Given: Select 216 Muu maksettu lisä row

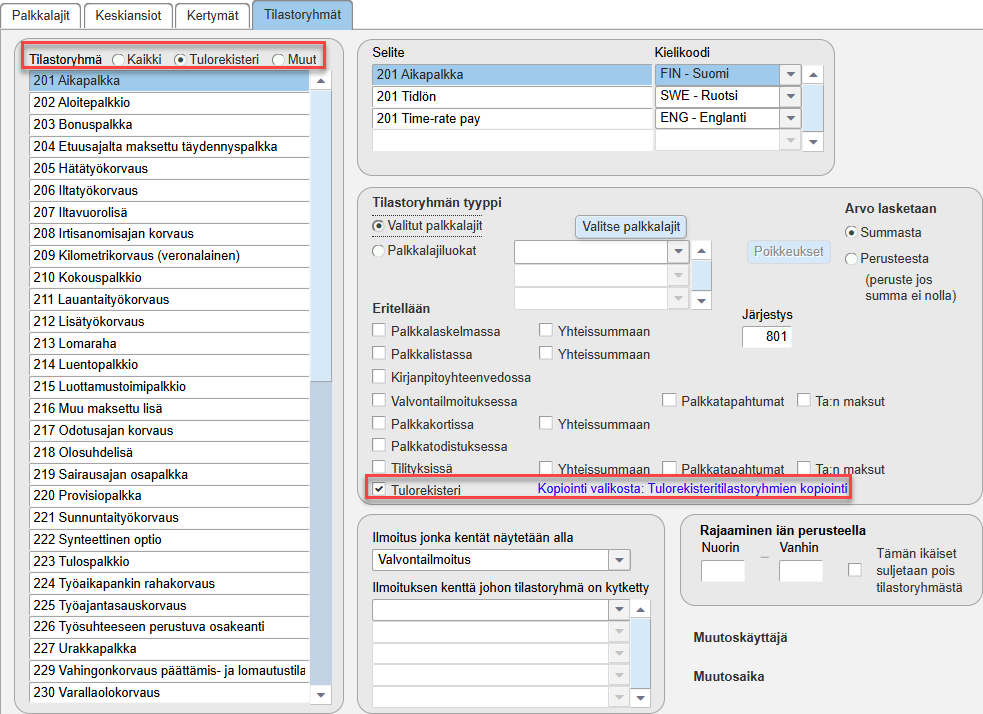Looking at the screenshot, I should click(x=169, y=408).
